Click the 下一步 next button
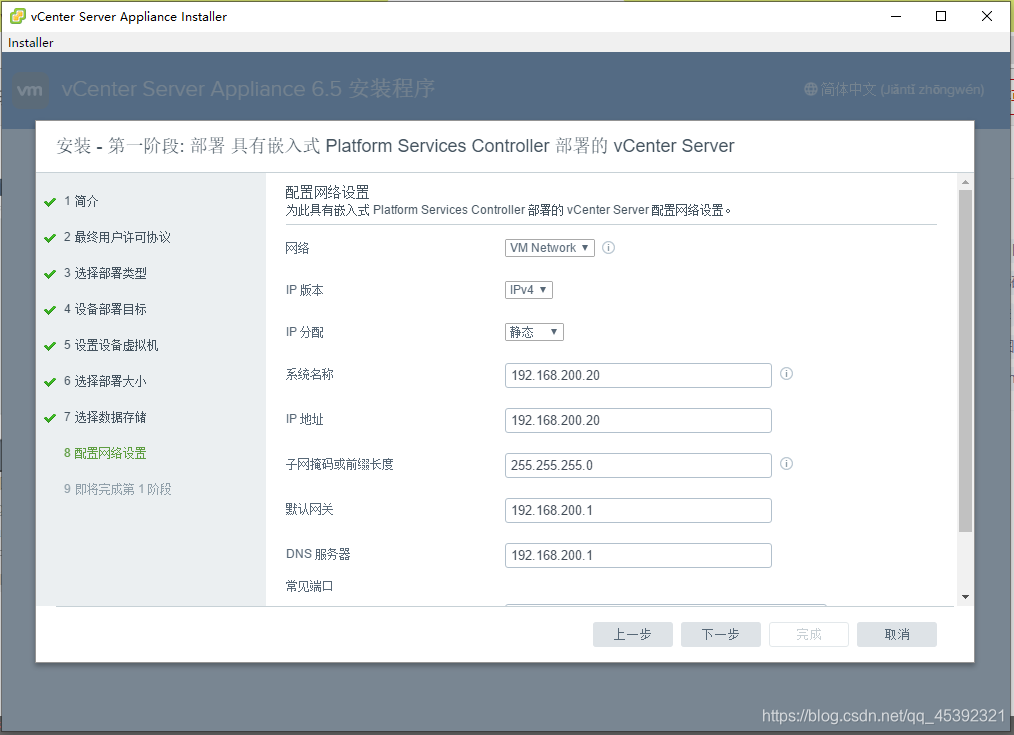The width and height of the screenshot is (1014, 735). pos(720,634)
